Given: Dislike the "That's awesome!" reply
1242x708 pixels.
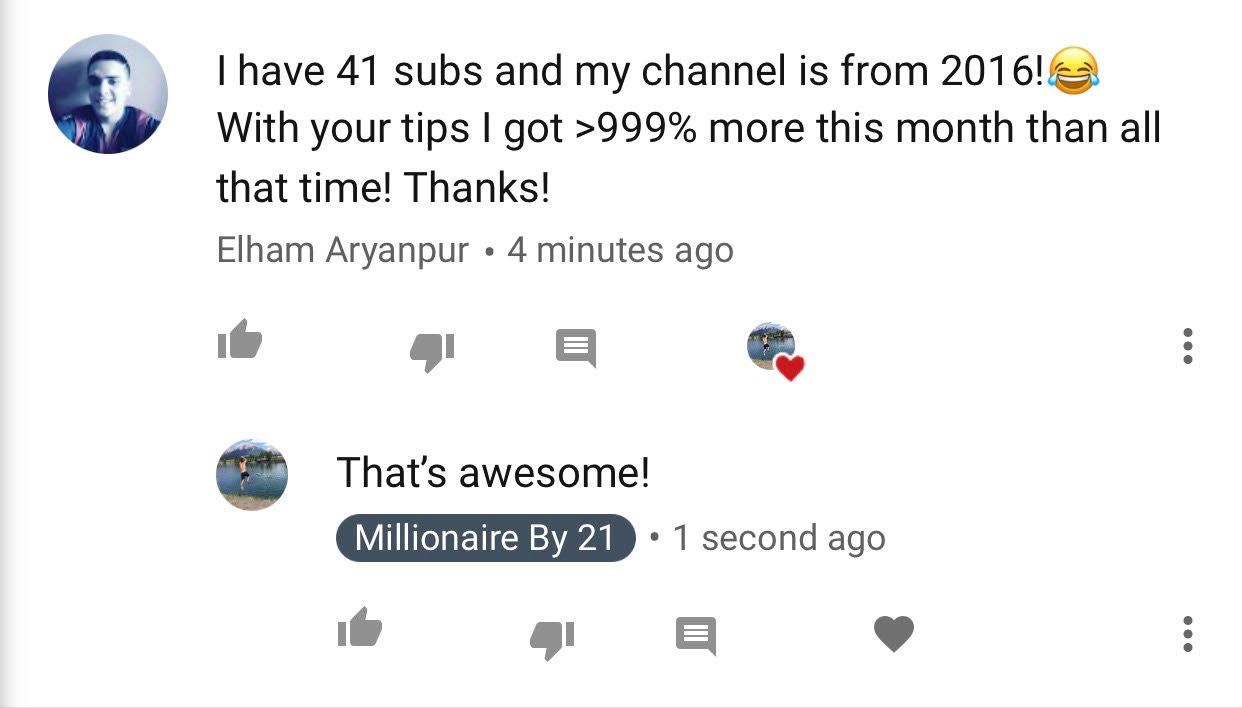Looking at the screenshot, I should click(x=552, y=639).
